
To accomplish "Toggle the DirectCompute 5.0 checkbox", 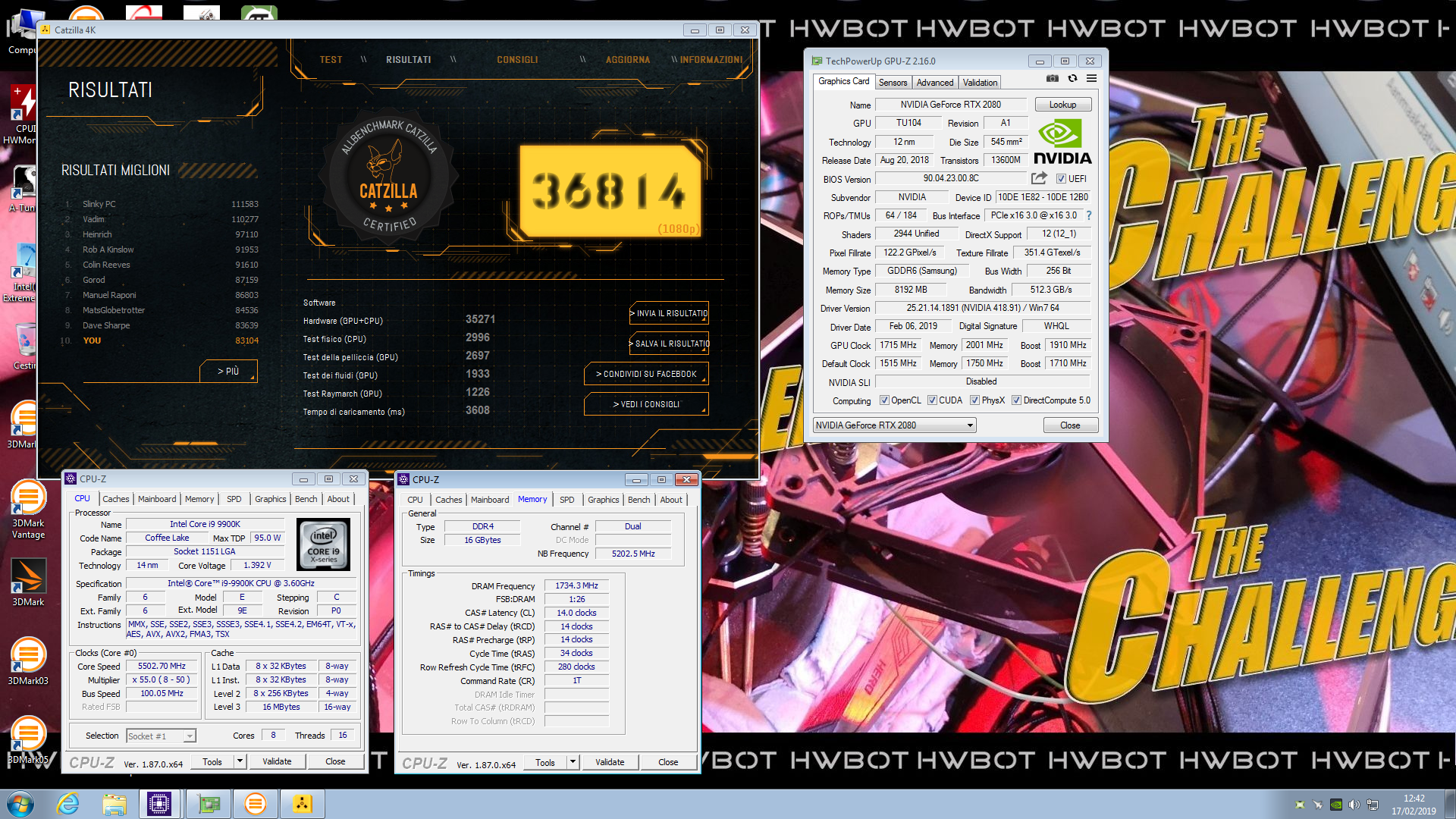I will tap(1016, 400).
